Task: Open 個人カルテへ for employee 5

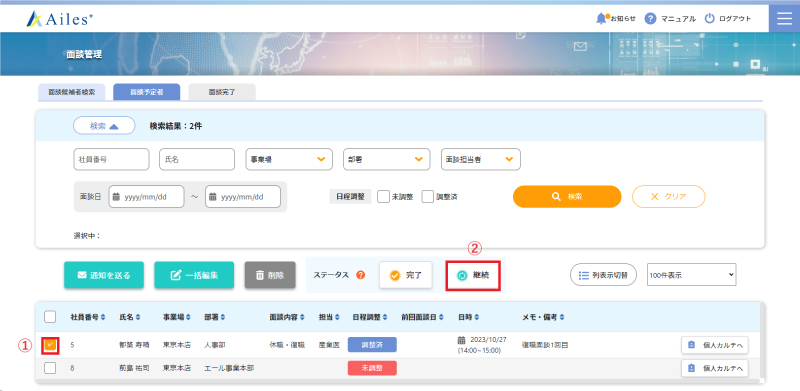Action: (715, 345)
